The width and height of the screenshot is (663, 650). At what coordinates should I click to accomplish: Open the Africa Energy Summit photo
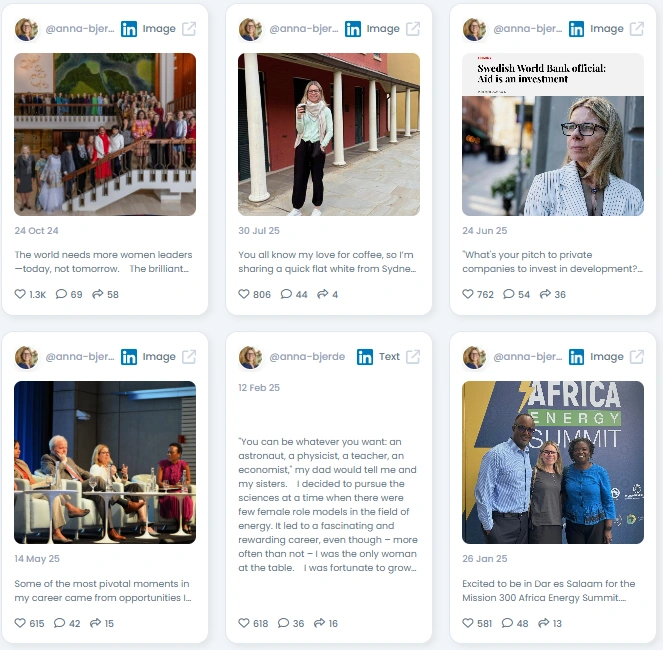click(x=553, y=462)
